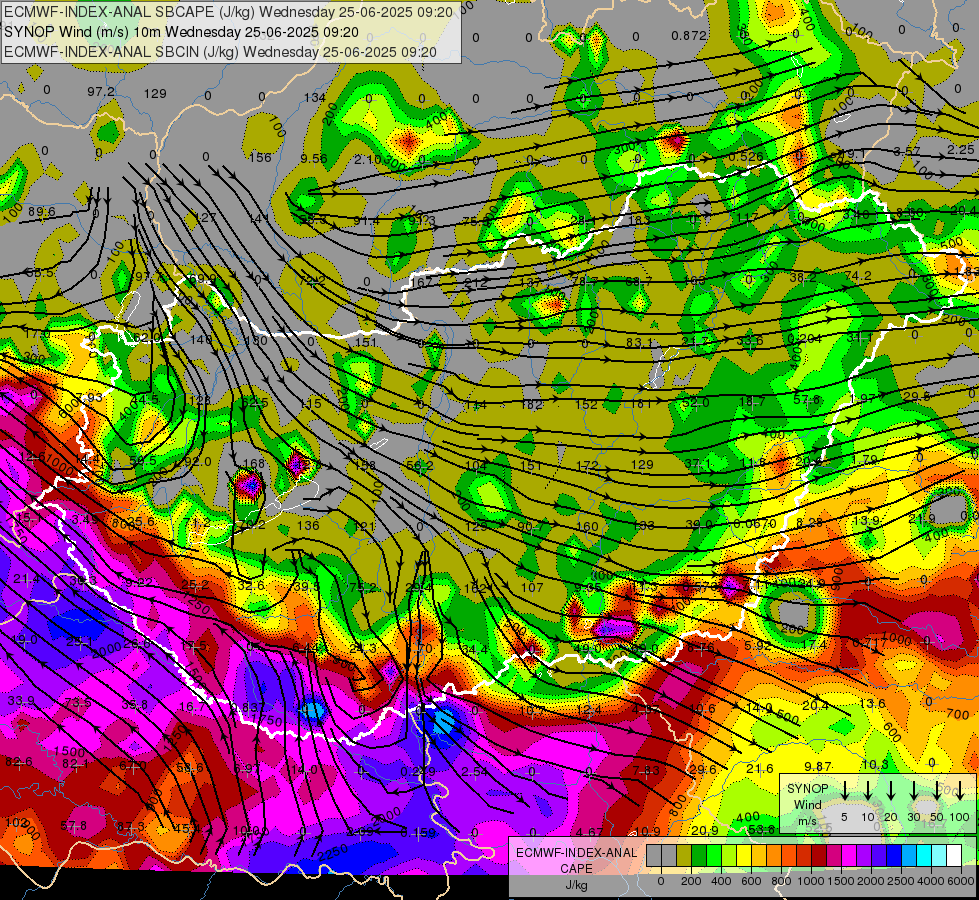Pick the cyan swatch in CAPE legend
This screenshot has width=979, height=900.
tap(923, 856)
